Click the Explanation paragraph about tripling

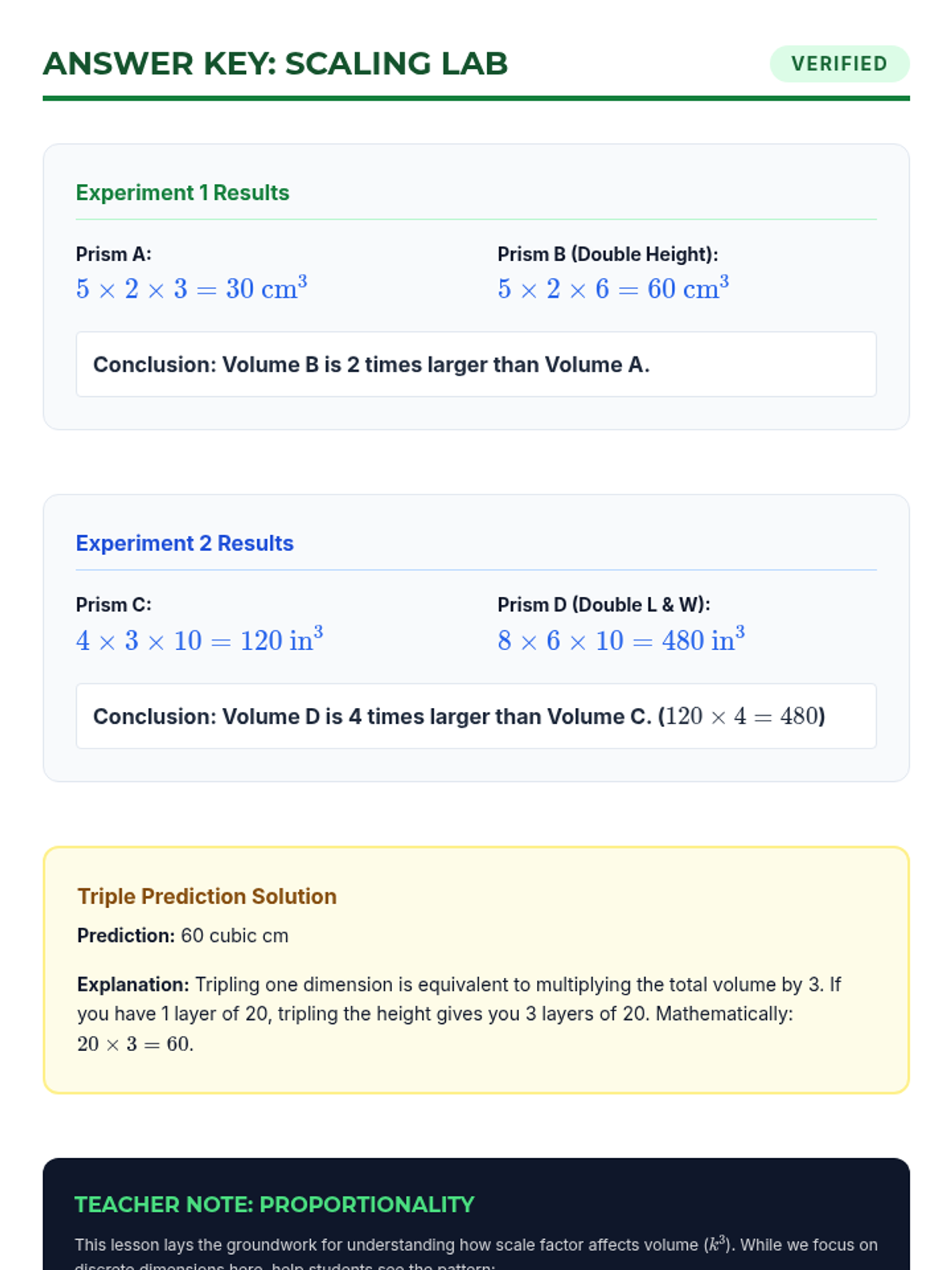(459, 999)
